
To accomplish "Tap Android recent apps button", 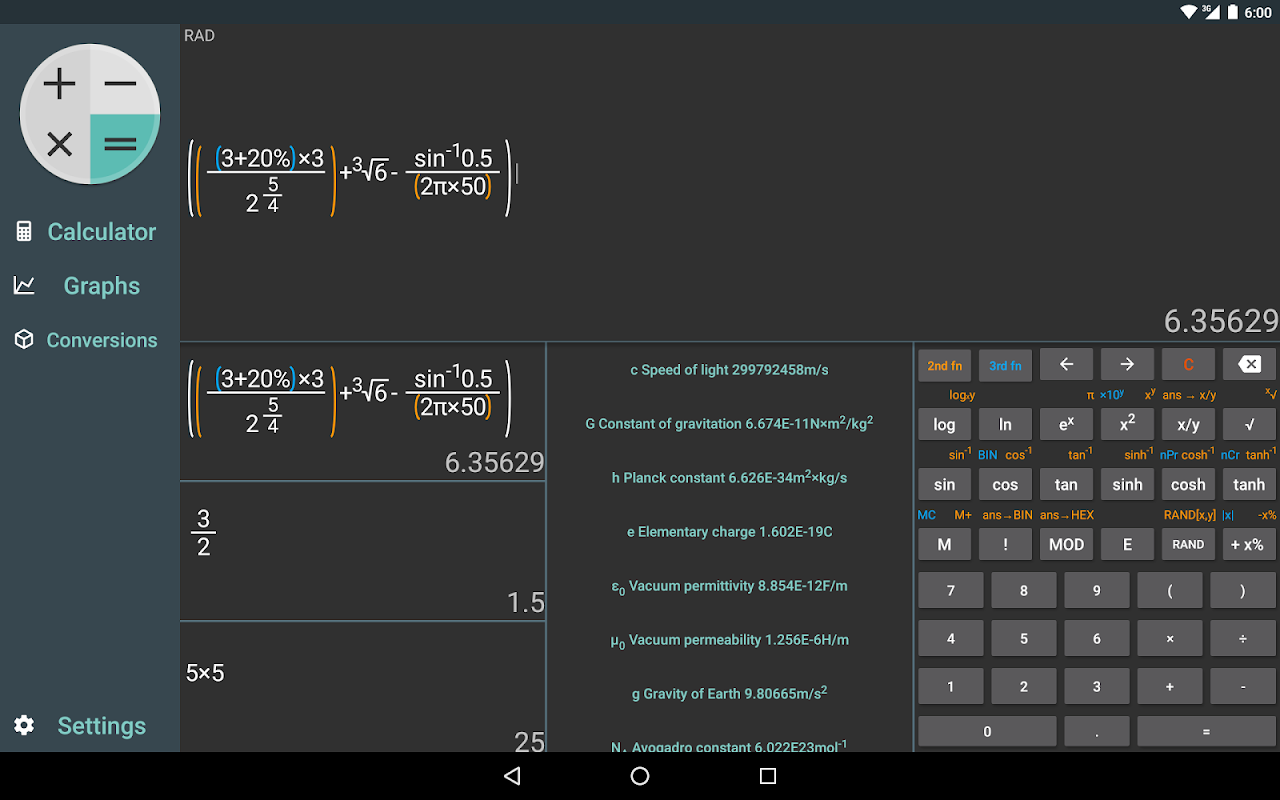I will 768,776.
